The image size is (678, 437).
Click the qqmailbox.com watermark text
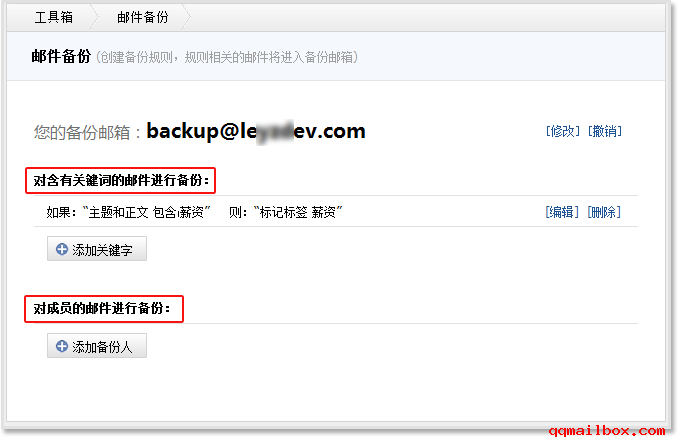click(607, 430)
